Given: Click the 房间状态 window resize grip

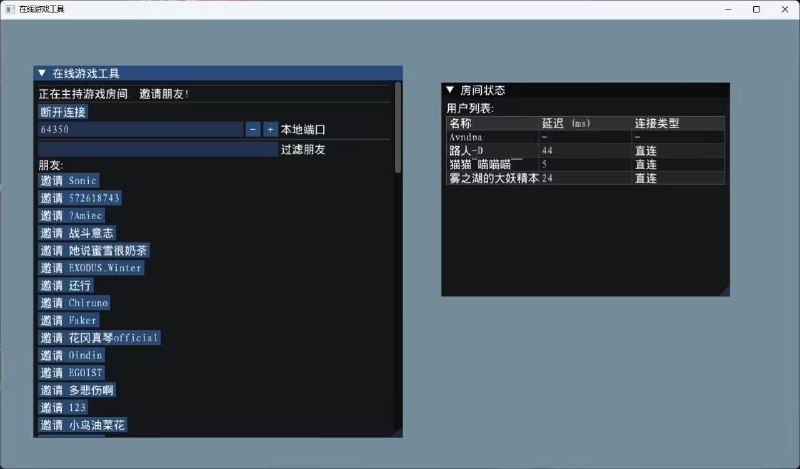Looking at the screenshot, I should (724, 291).
